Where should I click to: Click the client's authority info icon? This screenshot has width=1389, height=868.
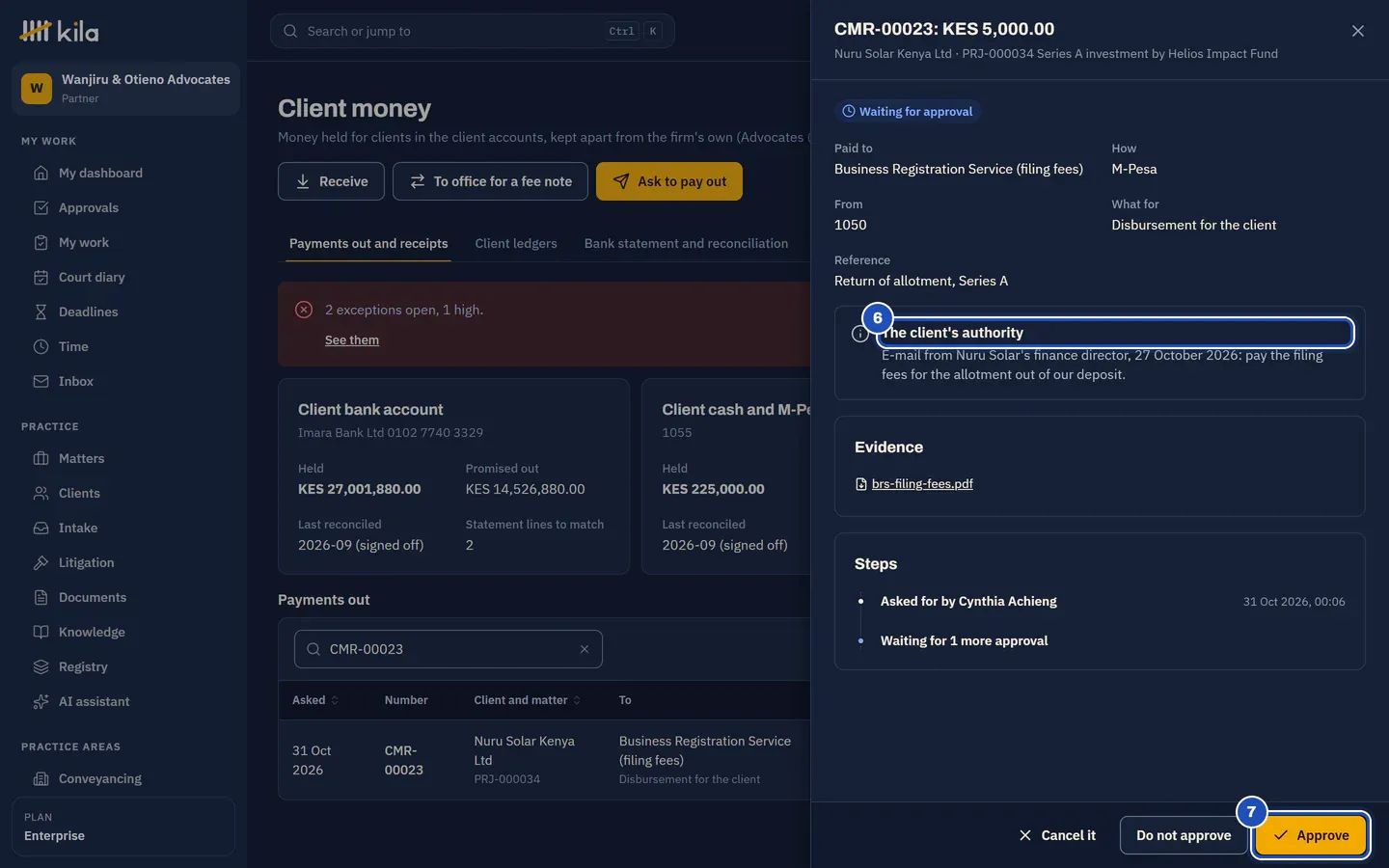860,334
